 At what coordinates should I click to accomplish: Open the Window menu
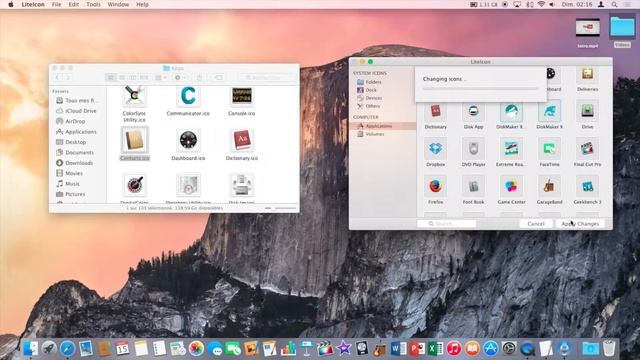coord(118,4)
